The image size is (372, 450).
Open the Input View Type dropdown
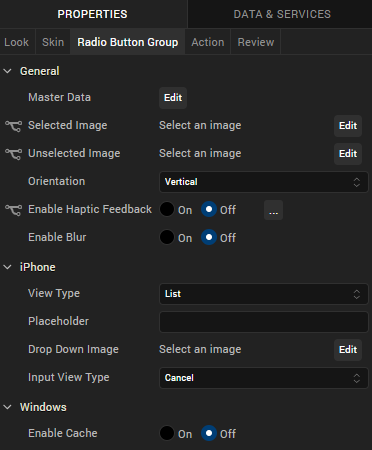264,378
